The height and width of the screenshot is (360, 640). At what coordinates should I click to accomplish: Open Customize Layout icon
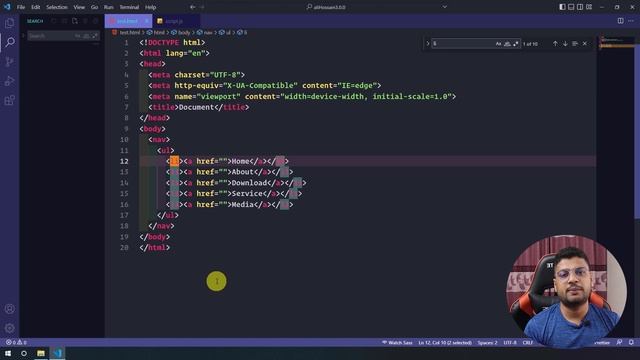pyautogui.click(x=589, y=7)
